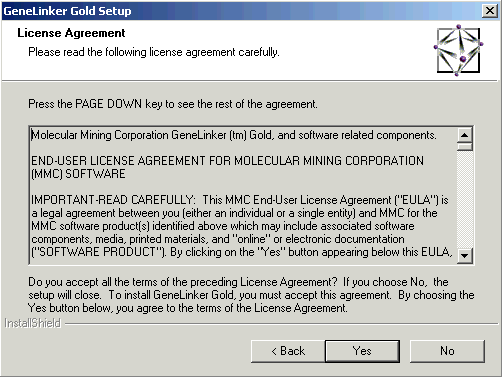Click the END-USER LICENSE AGREEMENT line in the text box
The height and width of the screenshot is (377, 502).
tap(227, 161)
